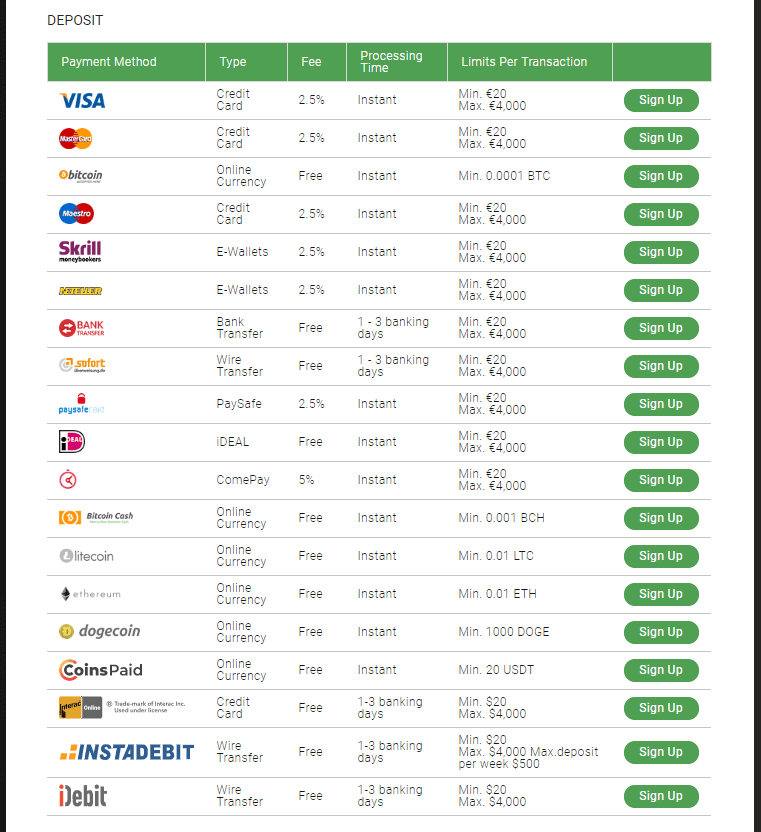Image resolution: width=761 pixels, height=832 pixels.
Task: Click the VISA logo icon
Action: click(82, 100)
